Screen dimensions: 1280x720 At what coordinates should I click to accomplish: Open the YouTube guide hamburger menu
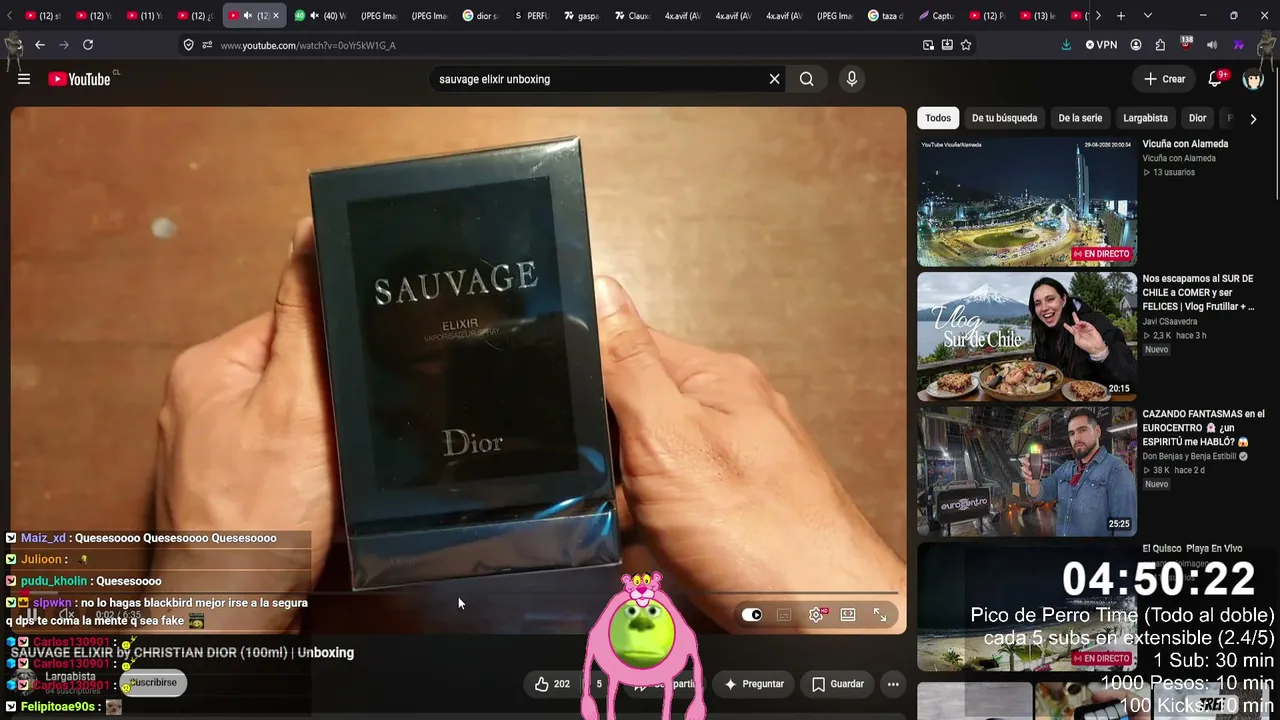click(x=24, y=79)
